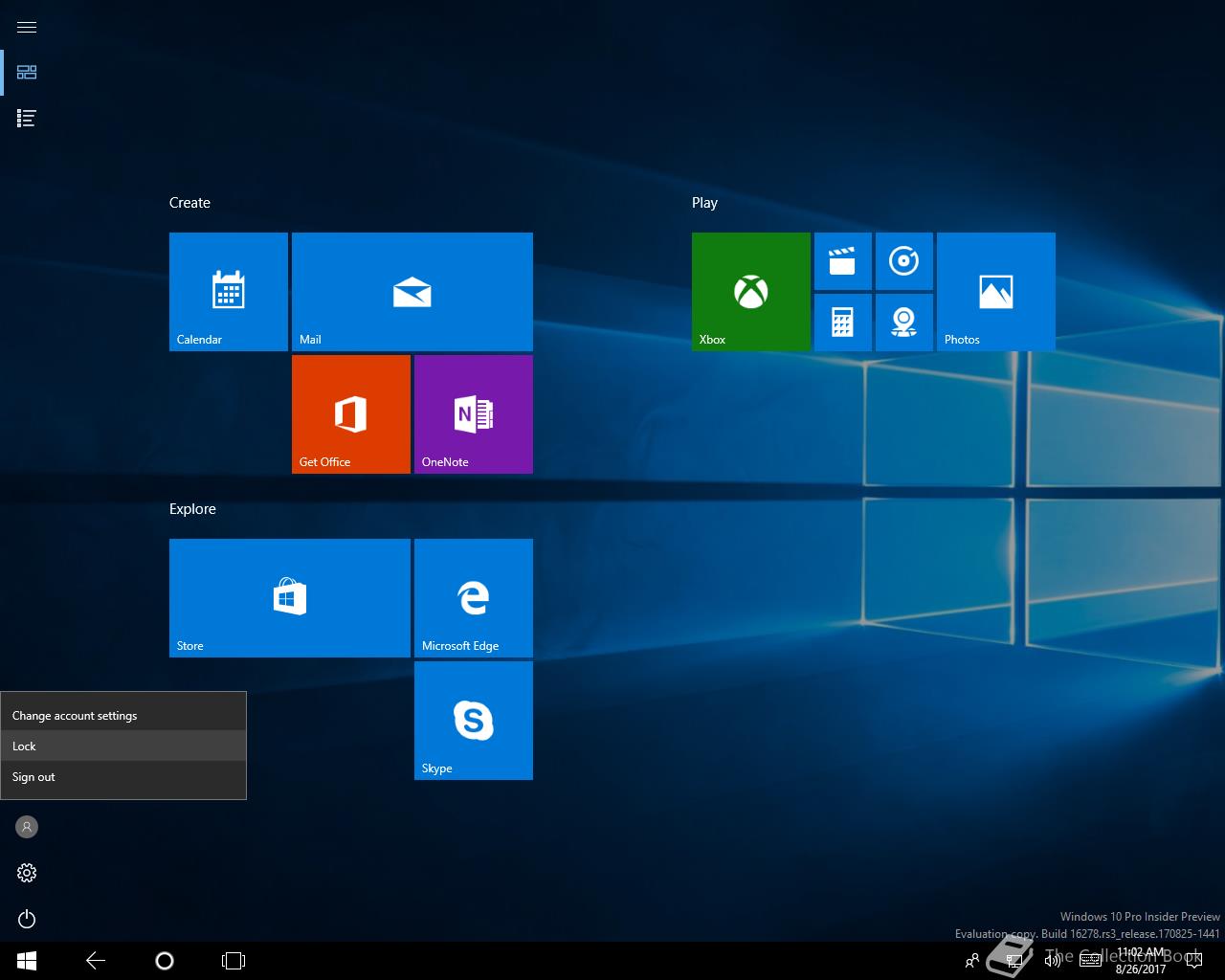Open the Photos tile
Image resolution: width=1225 pixels, height=980 pixels.
996,292
